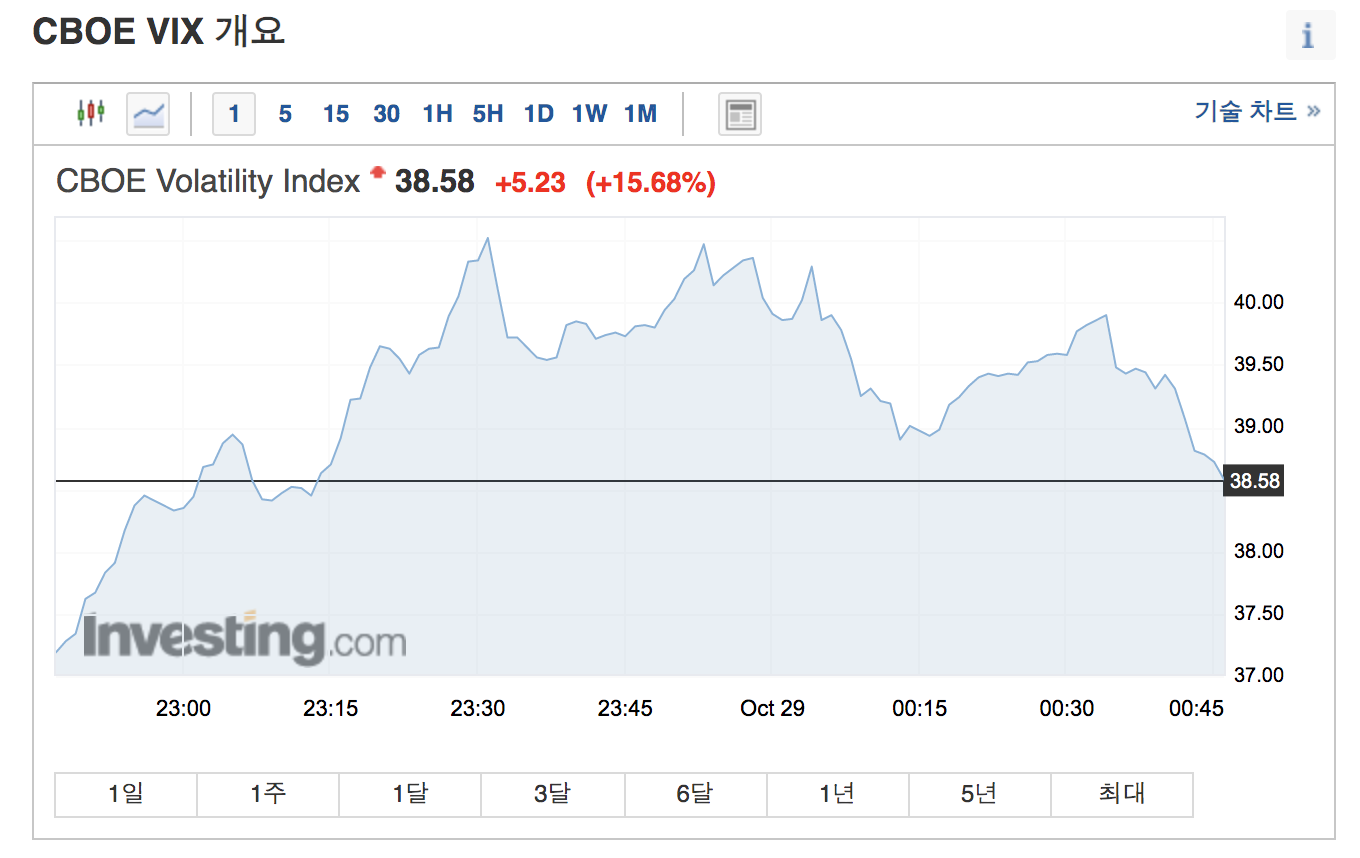Click the 39.50 y-axis label

click(1258, 364)
